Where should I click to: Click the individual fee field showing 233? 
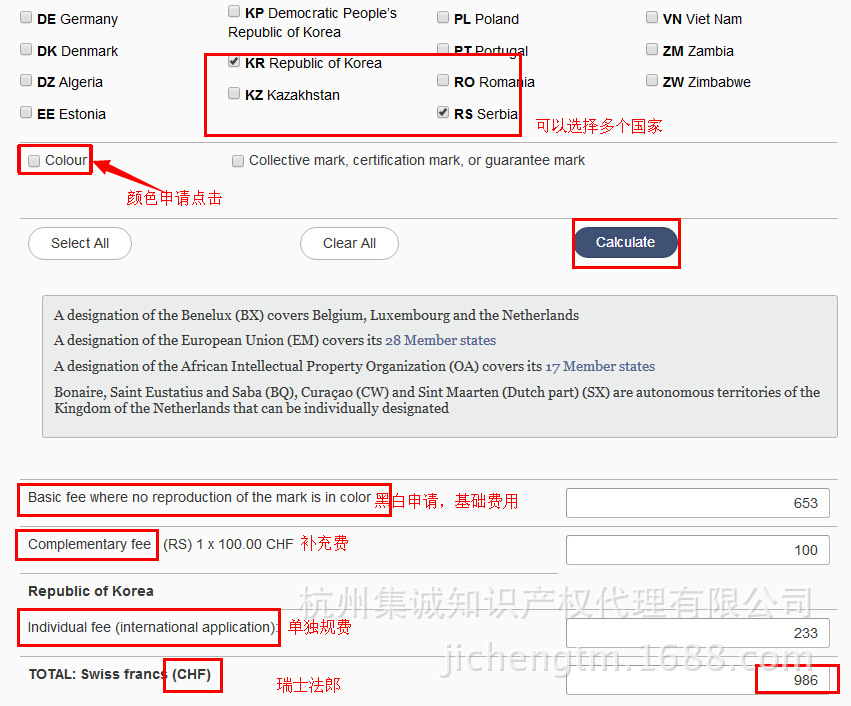tap(697, 633)
